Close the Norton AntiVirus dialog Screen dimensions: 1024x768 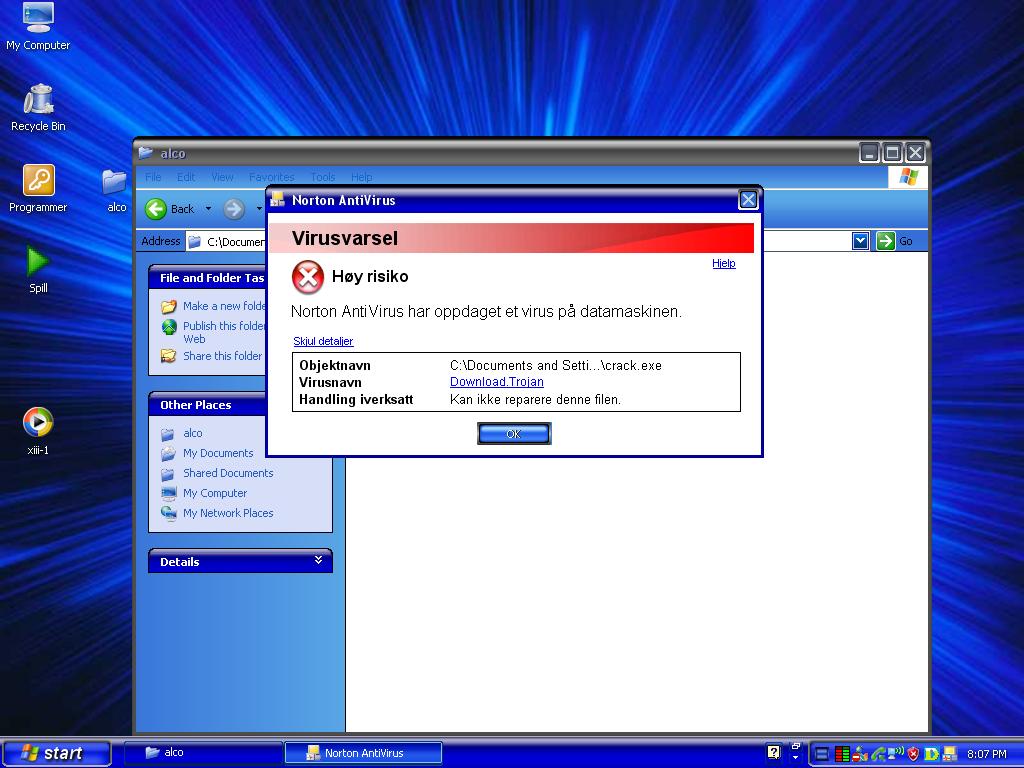click(x=748, y=200)
